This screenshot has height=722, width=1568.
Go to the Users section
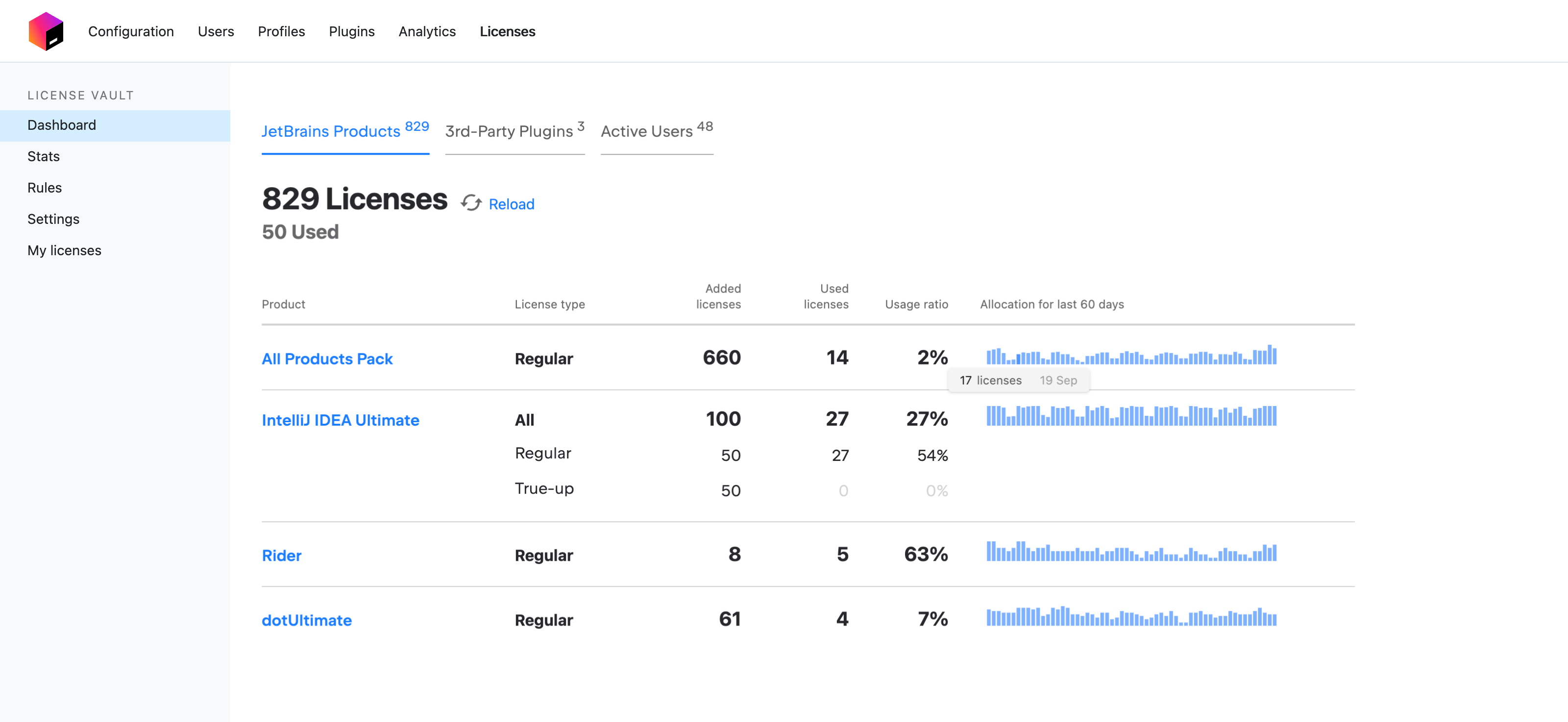(x=216, y=31)
